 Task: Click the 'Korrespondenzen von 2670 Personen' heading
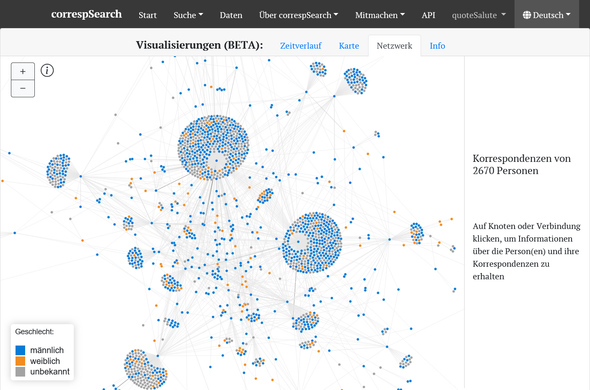coord(522,165)
